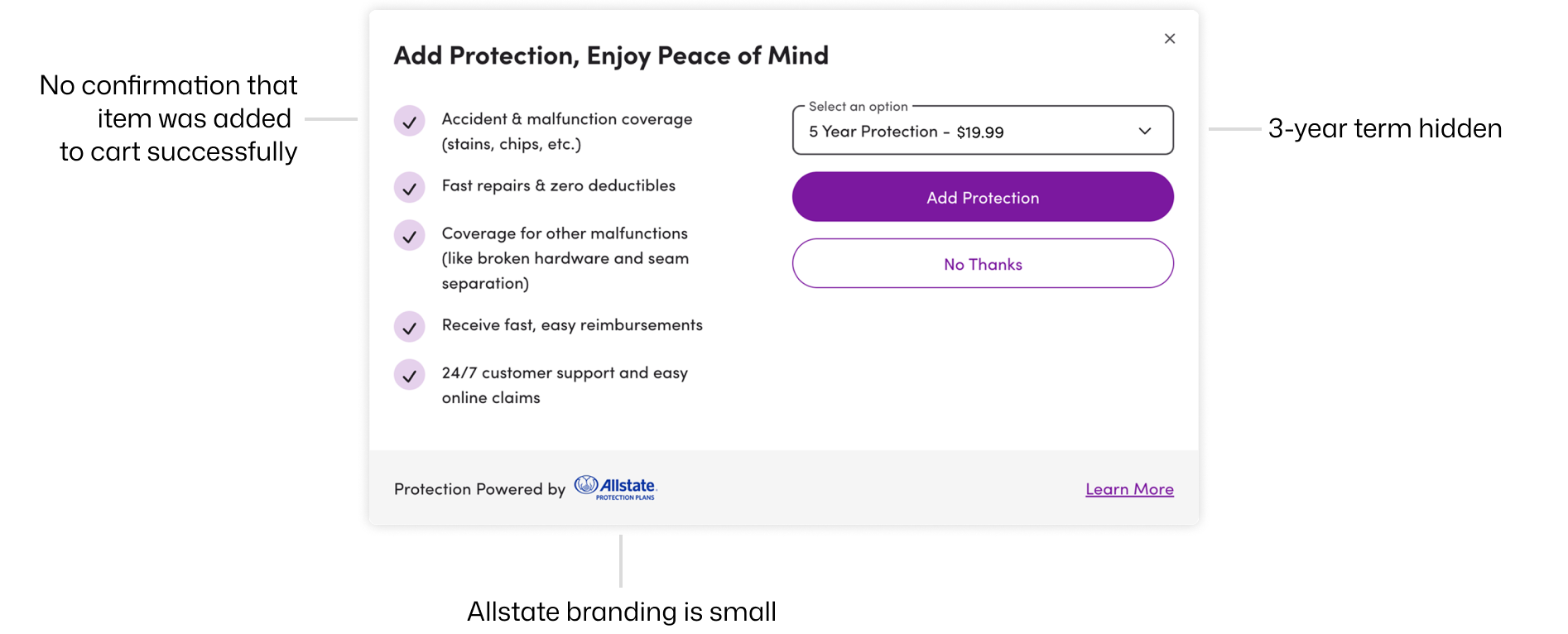Click the 24/7 customer support benefit text
Image resolution: width=1568 pixels, height=634 pixels.
point(565,385)
